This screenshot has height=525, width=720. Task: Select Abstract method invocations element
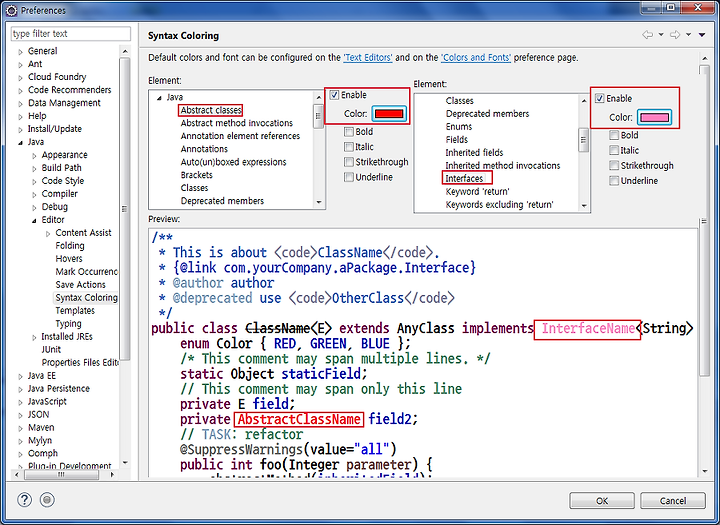click(236, 123)
